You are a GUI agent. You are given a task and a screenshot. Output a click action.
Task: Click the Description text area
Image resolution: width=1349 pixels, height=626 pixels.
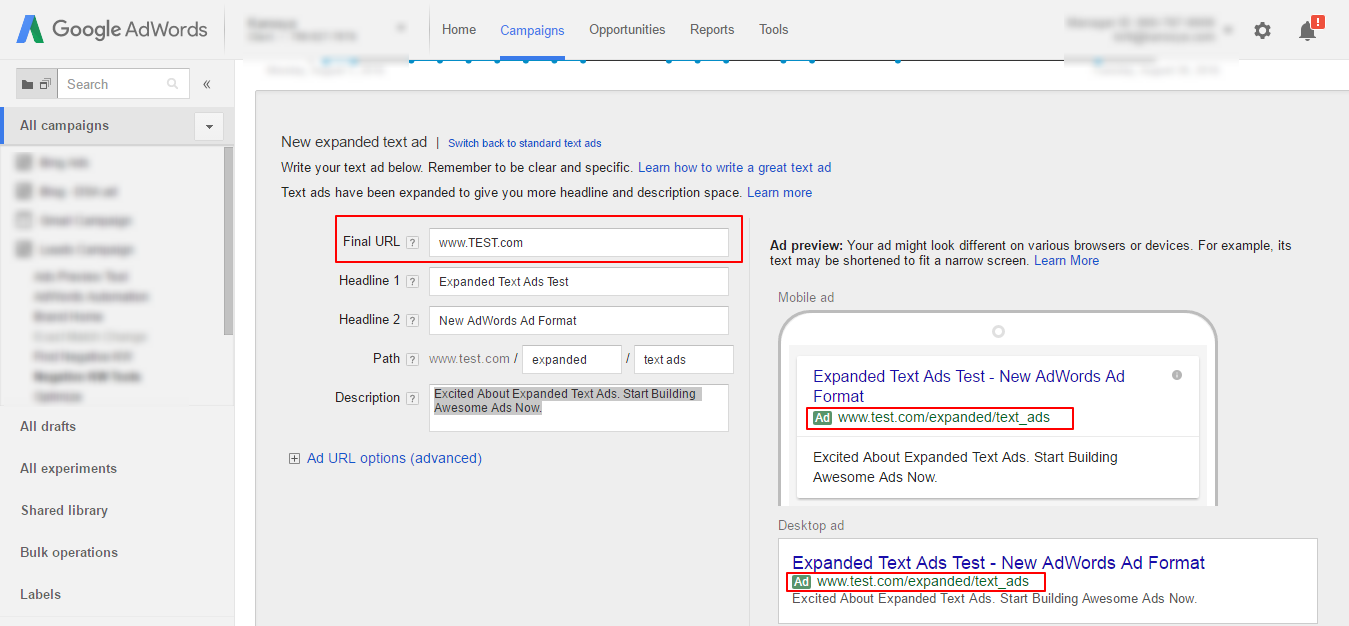(x=579, y=407)
